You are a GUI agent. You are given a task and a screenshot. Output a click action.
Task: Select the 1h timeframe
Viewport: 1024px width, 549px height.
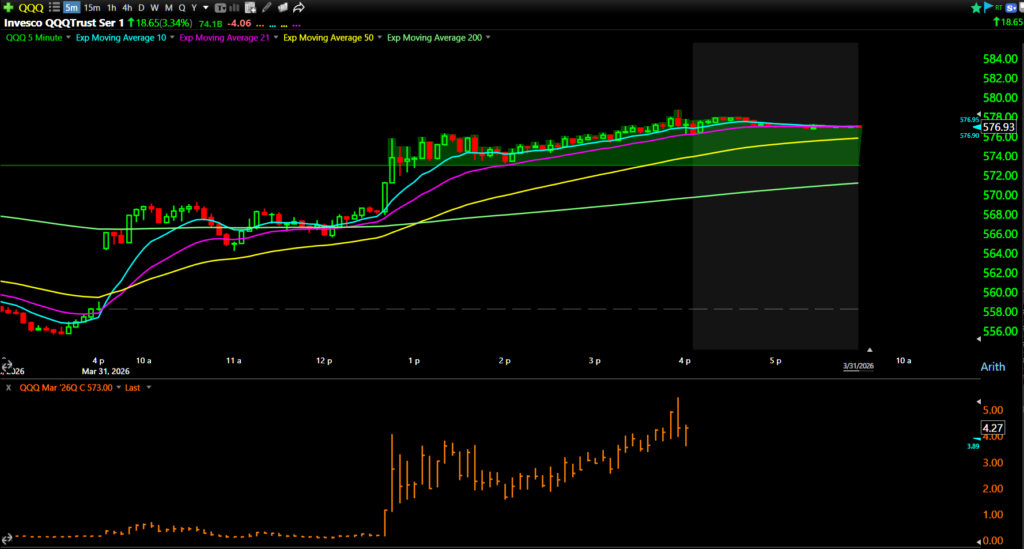(x=112, y=8)
